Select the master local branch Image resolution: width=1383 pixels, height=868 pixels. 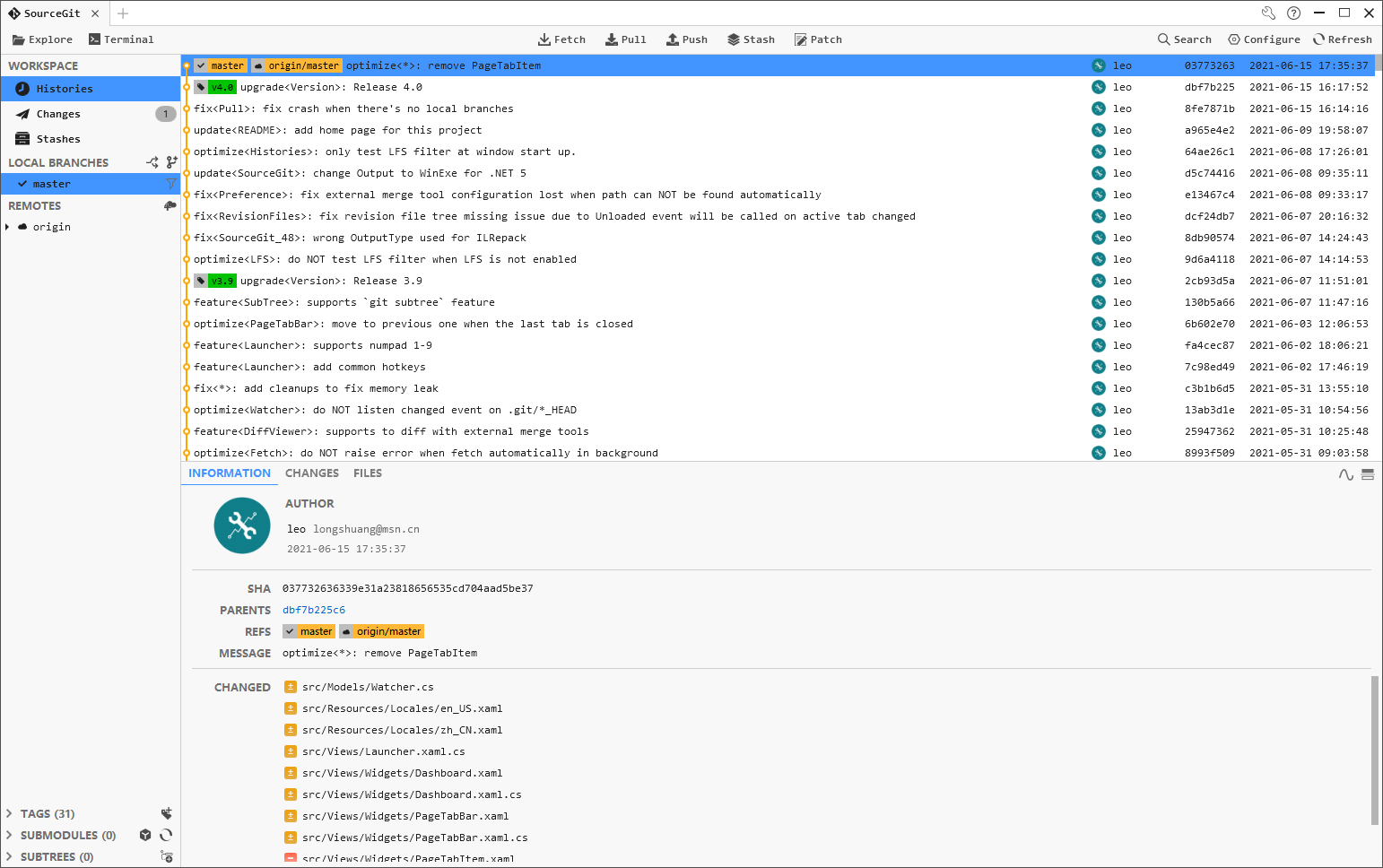click(91, 184)
